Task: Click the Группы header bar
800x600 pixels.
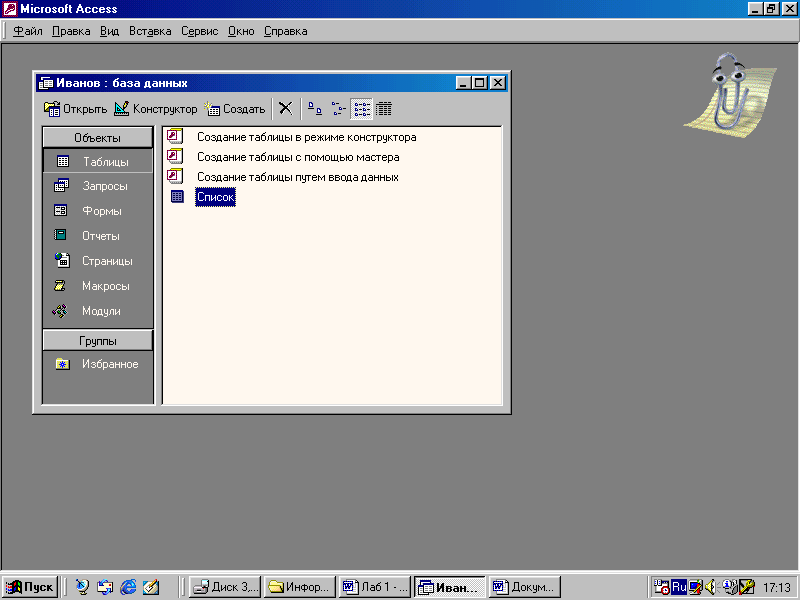Action: coord(97,340)
